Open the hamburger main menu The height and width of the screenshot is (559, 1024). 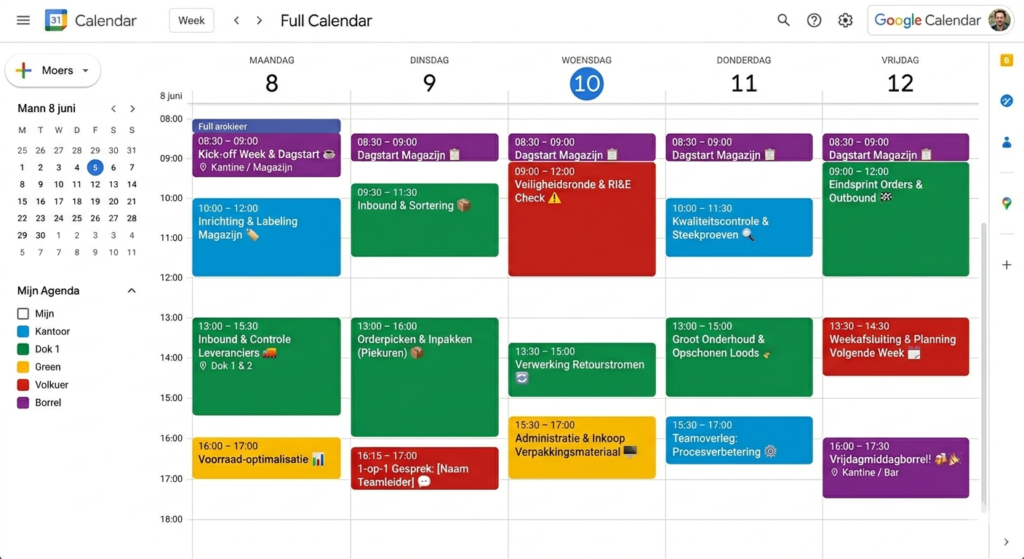(24, 20)
